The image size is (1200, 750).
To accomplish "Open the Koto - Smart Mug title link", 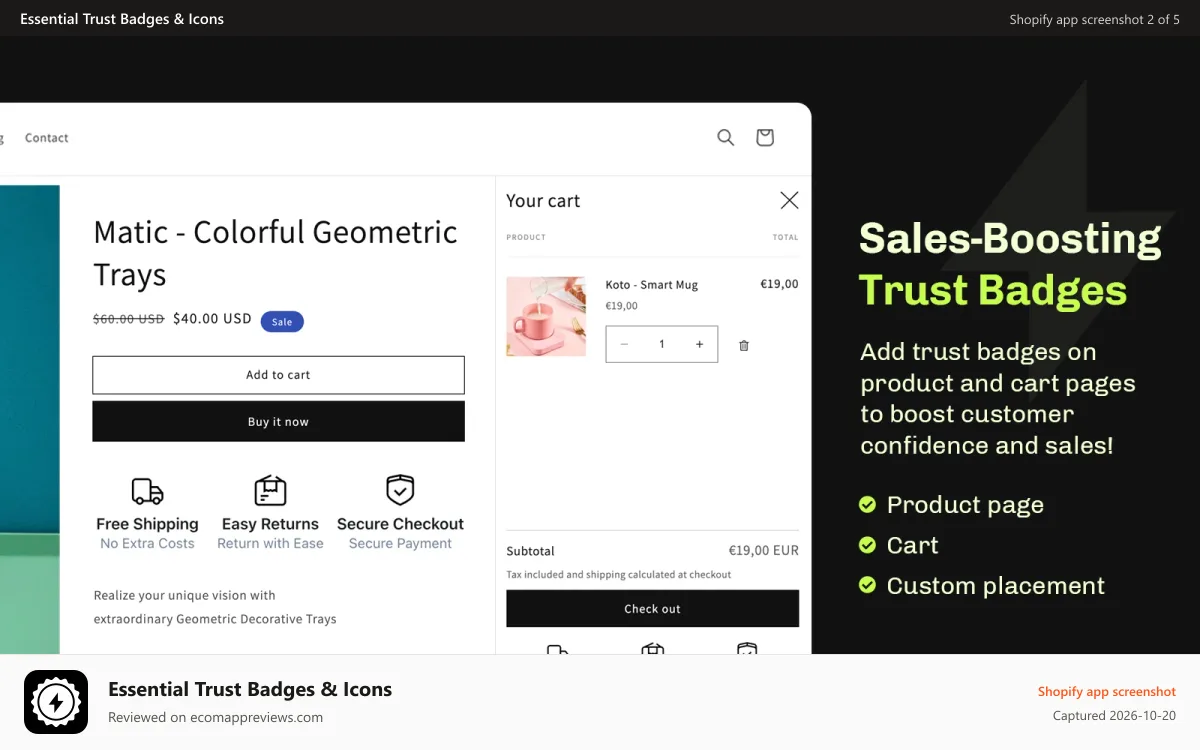I will click(652, 285).
